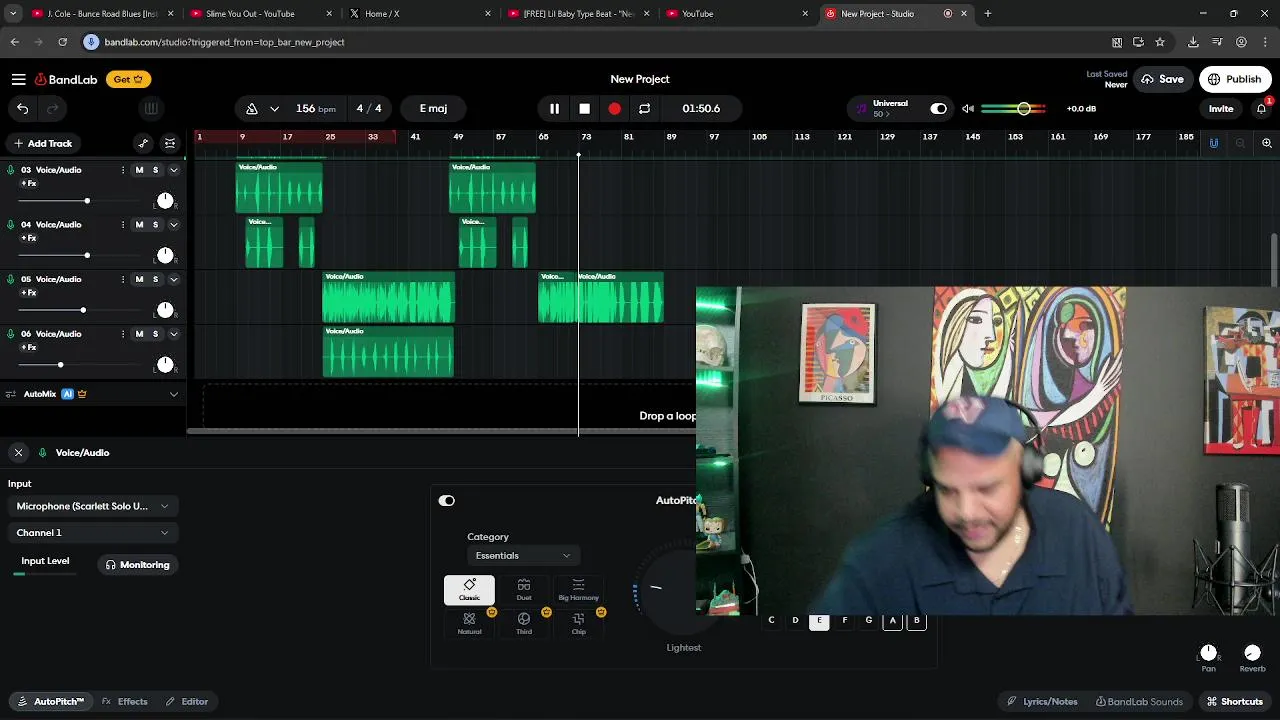Solo track 03 Voice/Audio

155,170
